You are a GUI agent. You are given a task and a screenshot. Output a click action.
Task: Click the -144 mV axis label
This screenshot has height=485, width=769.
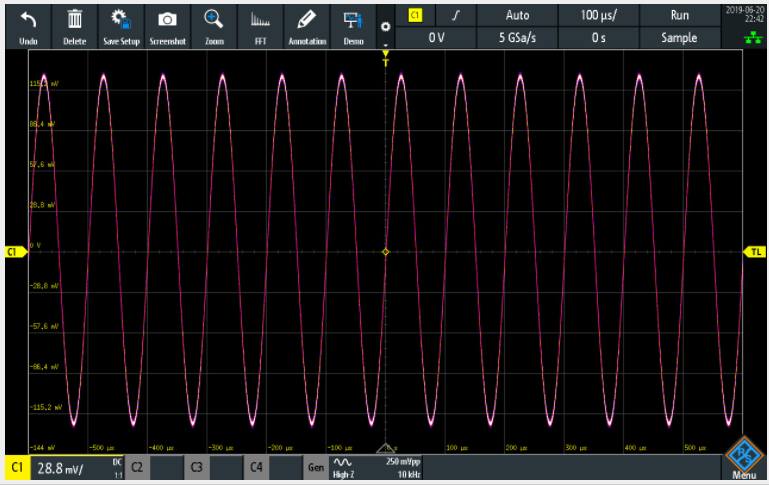pos(43,448)
